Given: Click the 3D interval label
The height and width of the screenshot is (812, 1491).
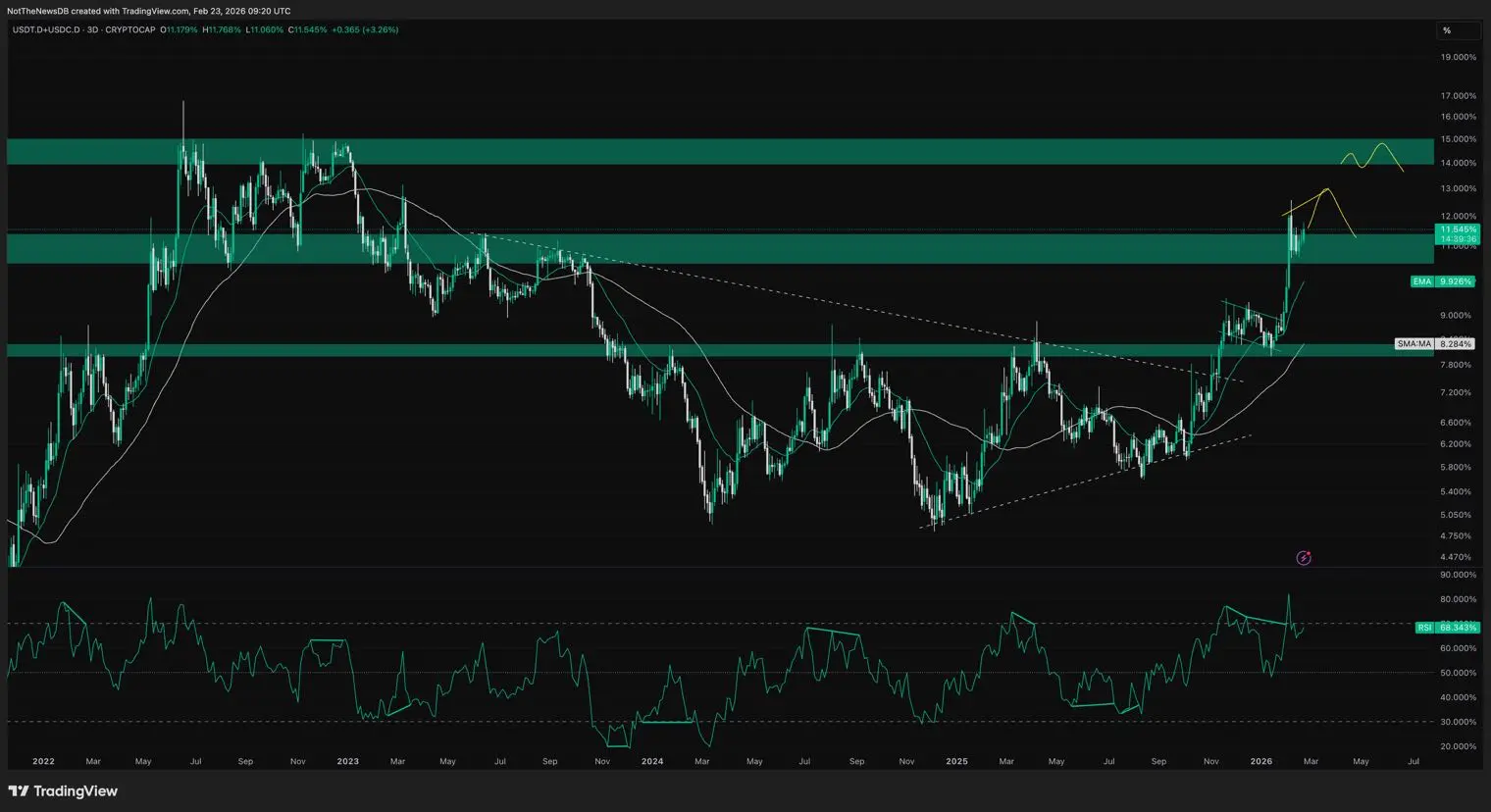Looking at the screenshot, I should pyautogui.click(x=94, y=30).
